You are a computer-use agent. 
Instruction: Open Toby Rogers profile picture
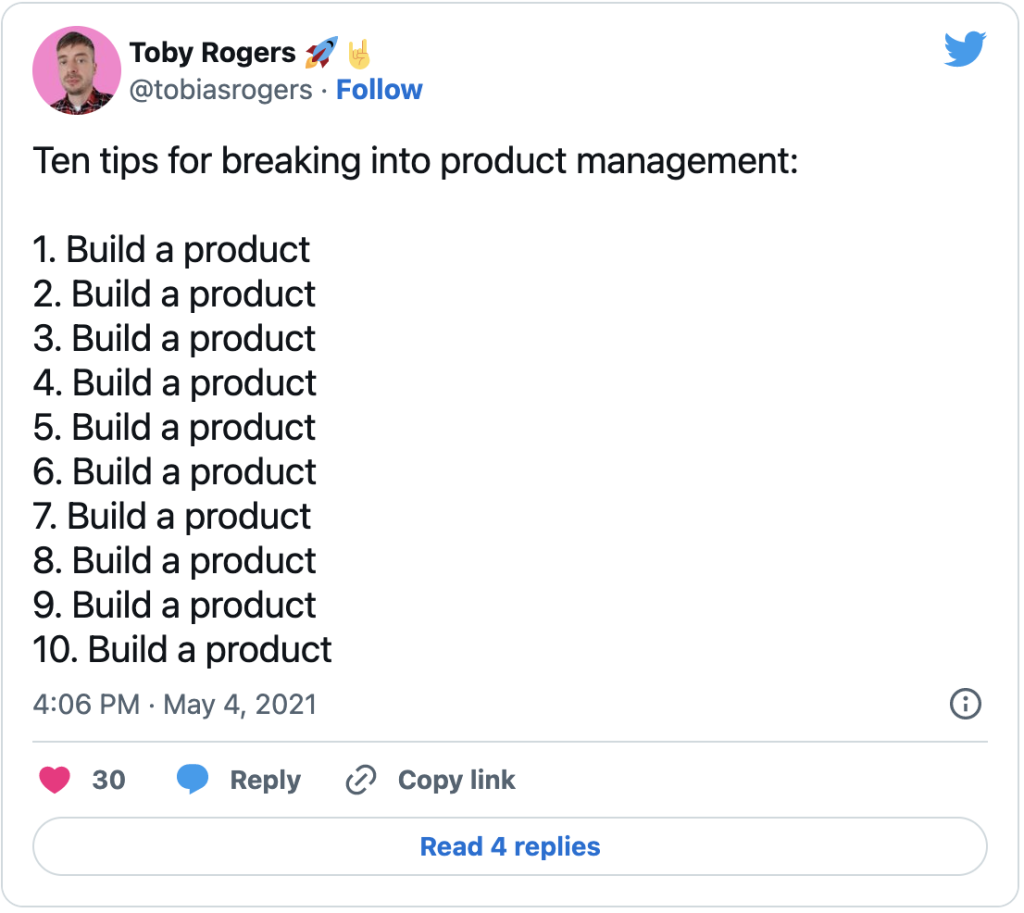click(77, 71)
